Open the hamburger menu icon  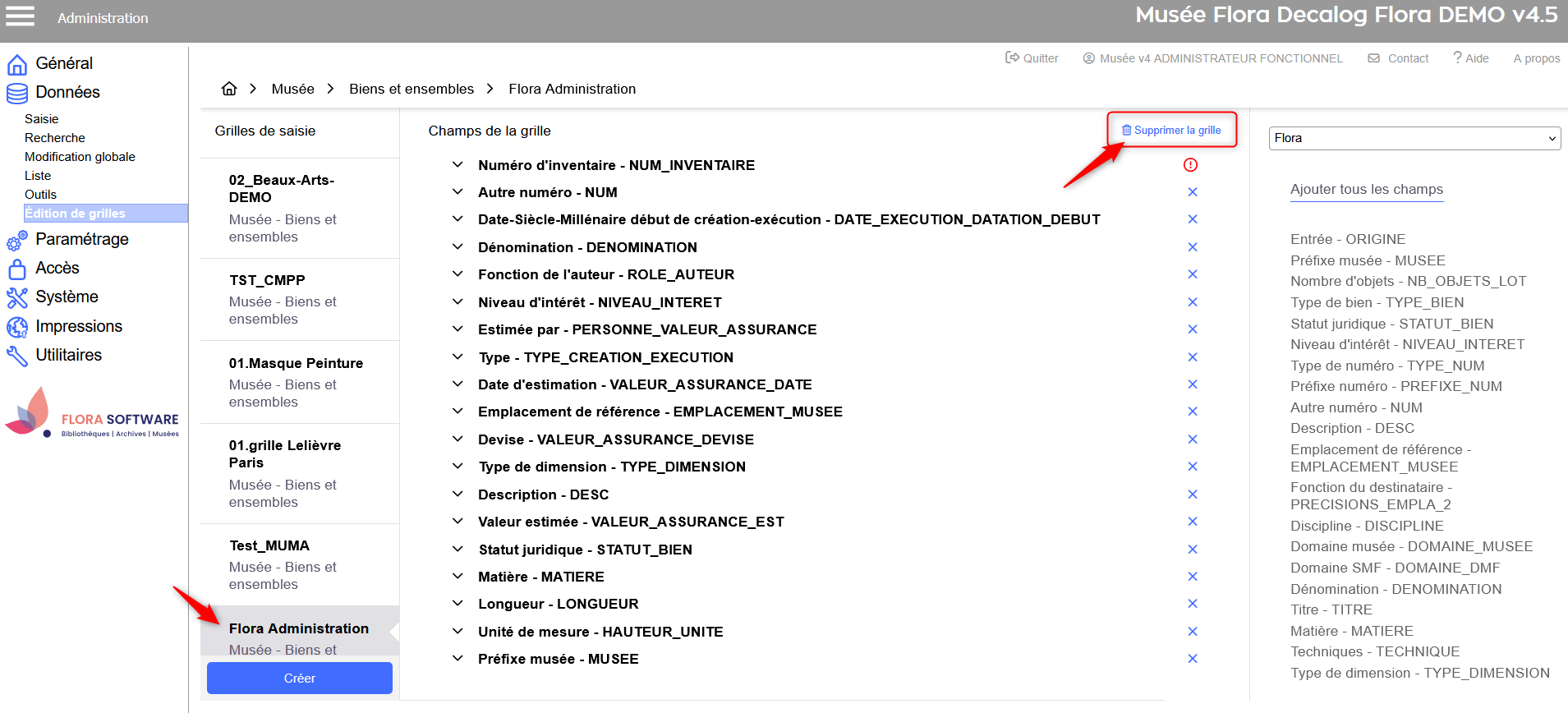pos(21,16)
